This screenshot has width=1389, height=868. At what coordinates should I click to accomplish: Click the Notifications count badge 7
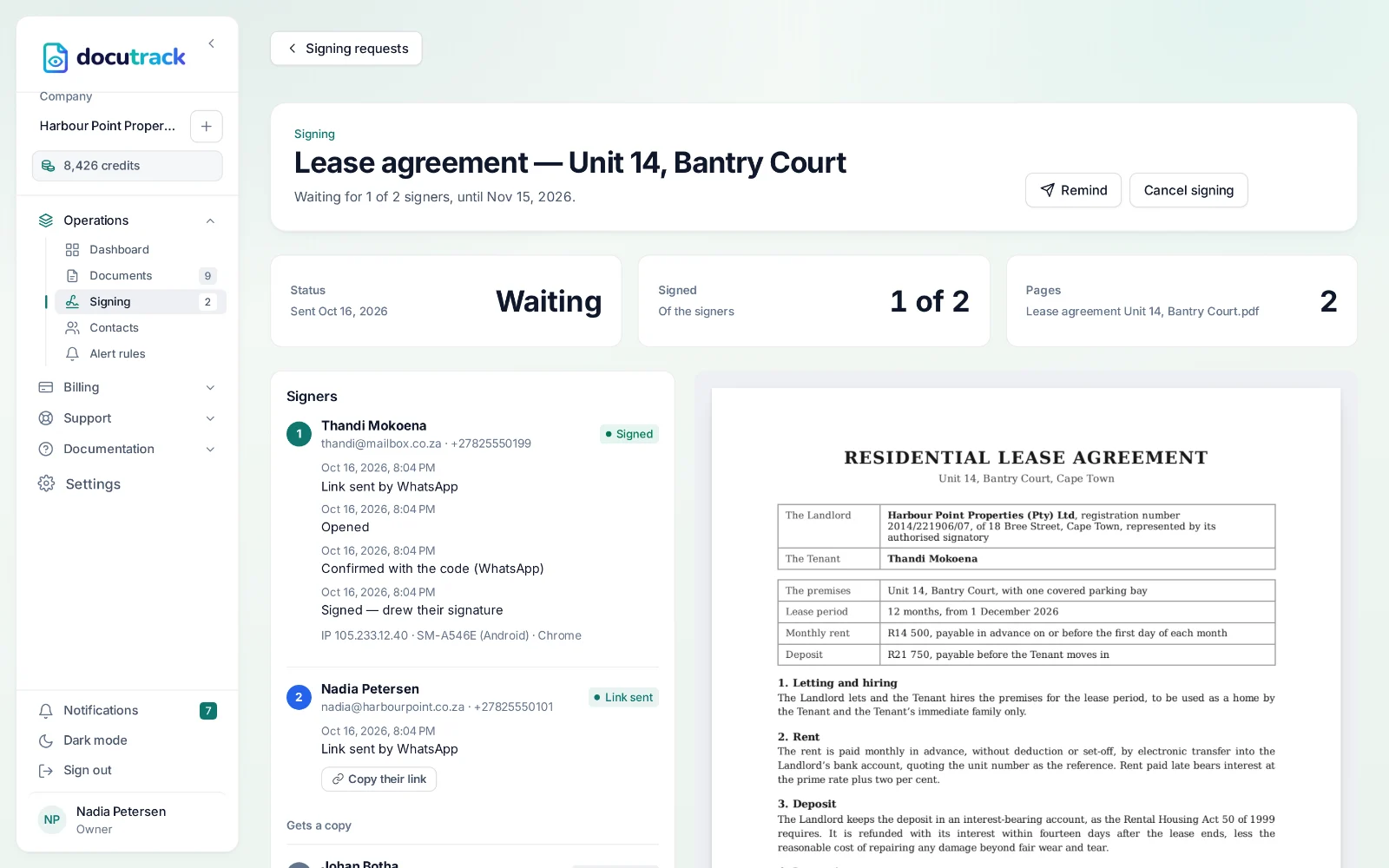(x=208, y=711)
